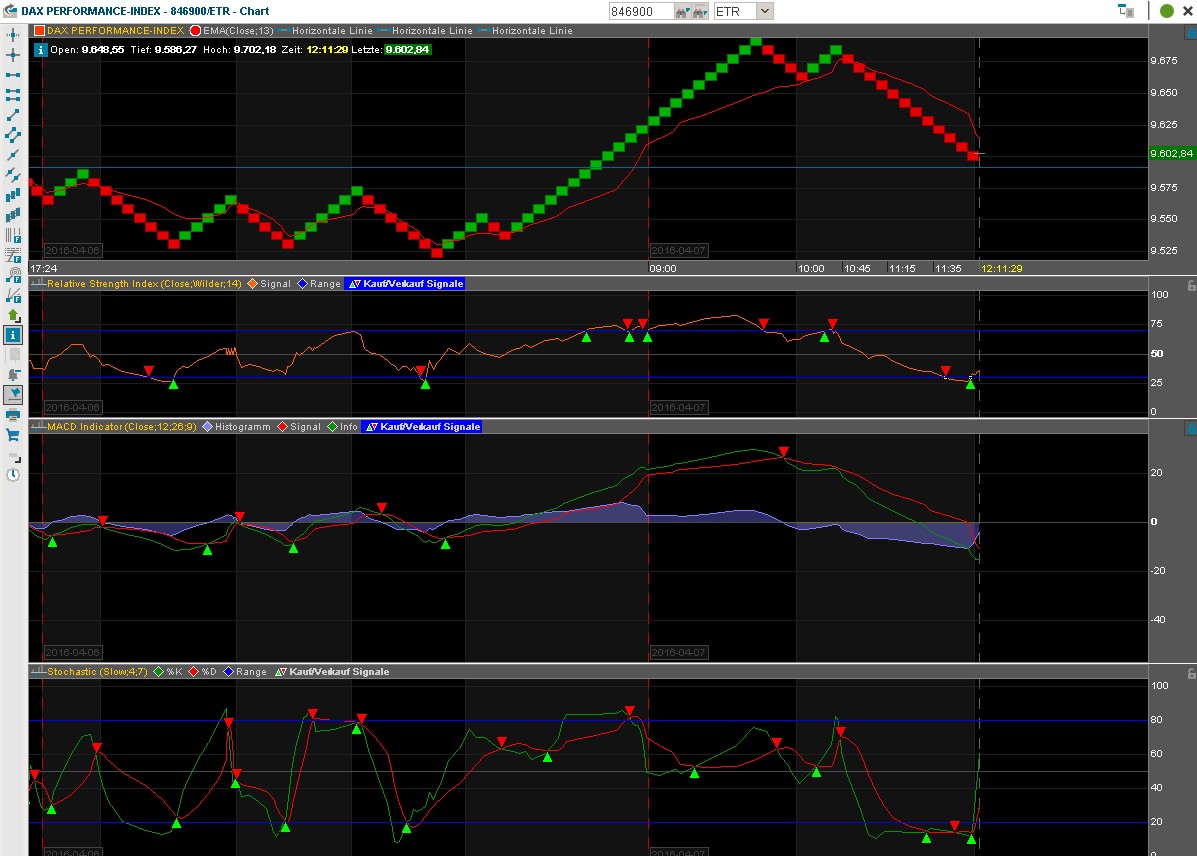This screenshot has width=1197, height=856.
Task: Click the orange Signal diamond in RSI legend
Action: pos(254,283)
